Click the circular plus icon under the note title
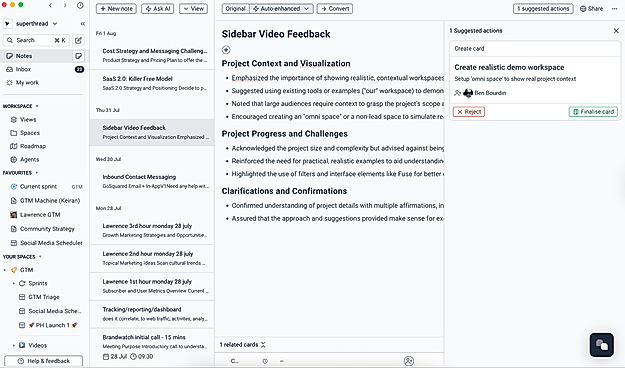 (x=226, y=50)
